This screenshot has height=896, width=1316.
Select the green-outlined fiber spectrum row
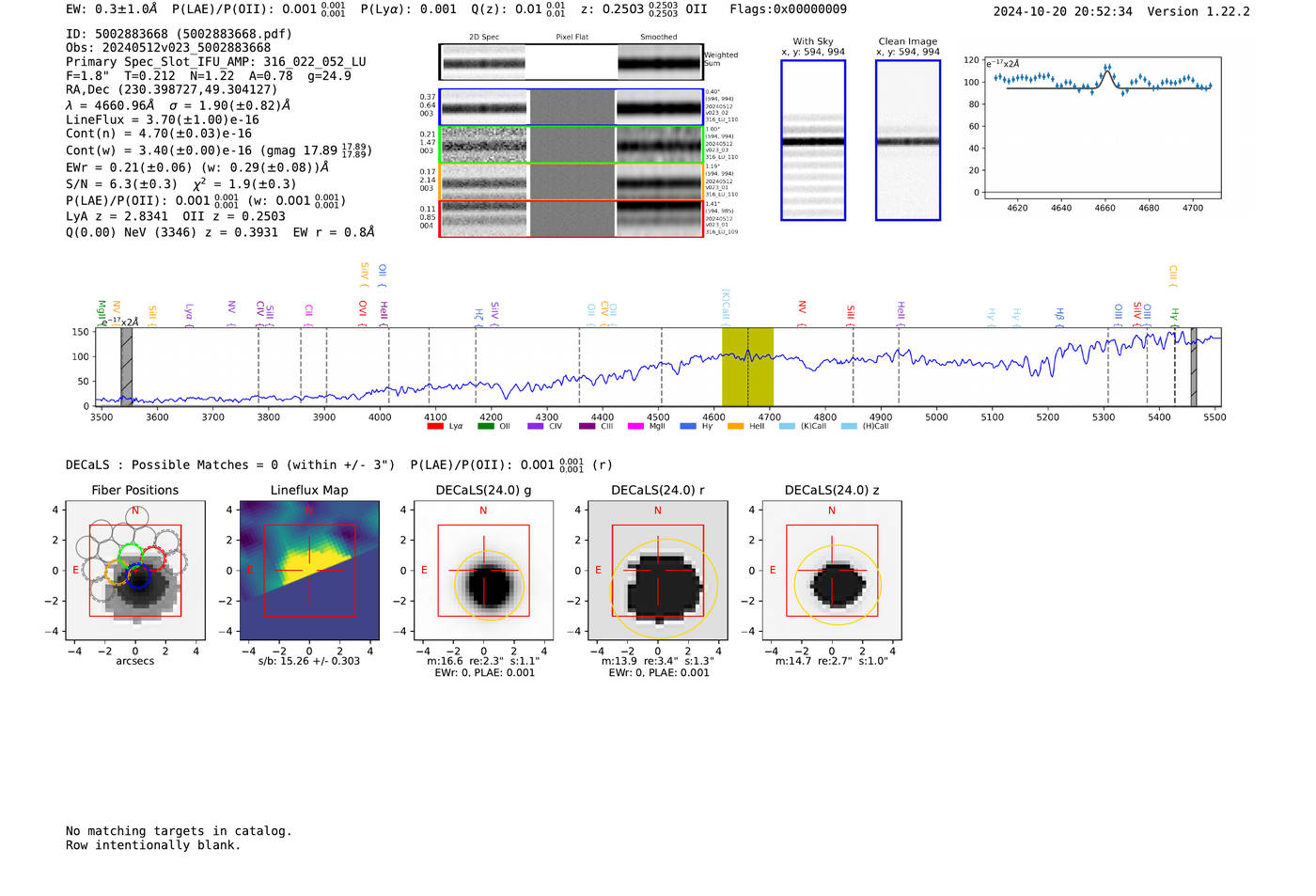pos(572,145)
